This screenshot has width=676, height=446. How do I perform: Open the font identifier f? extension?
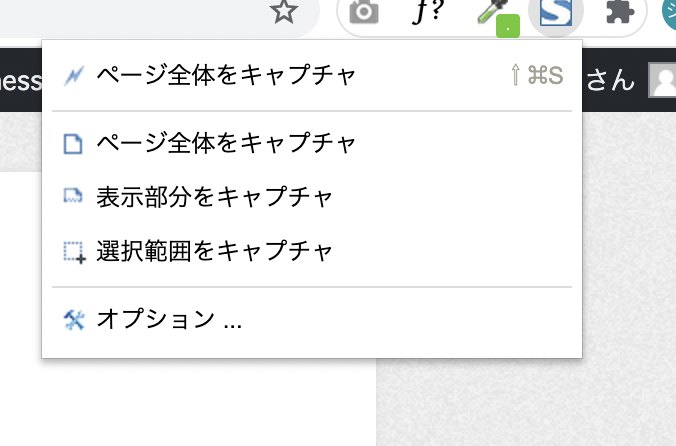(427, 12)
